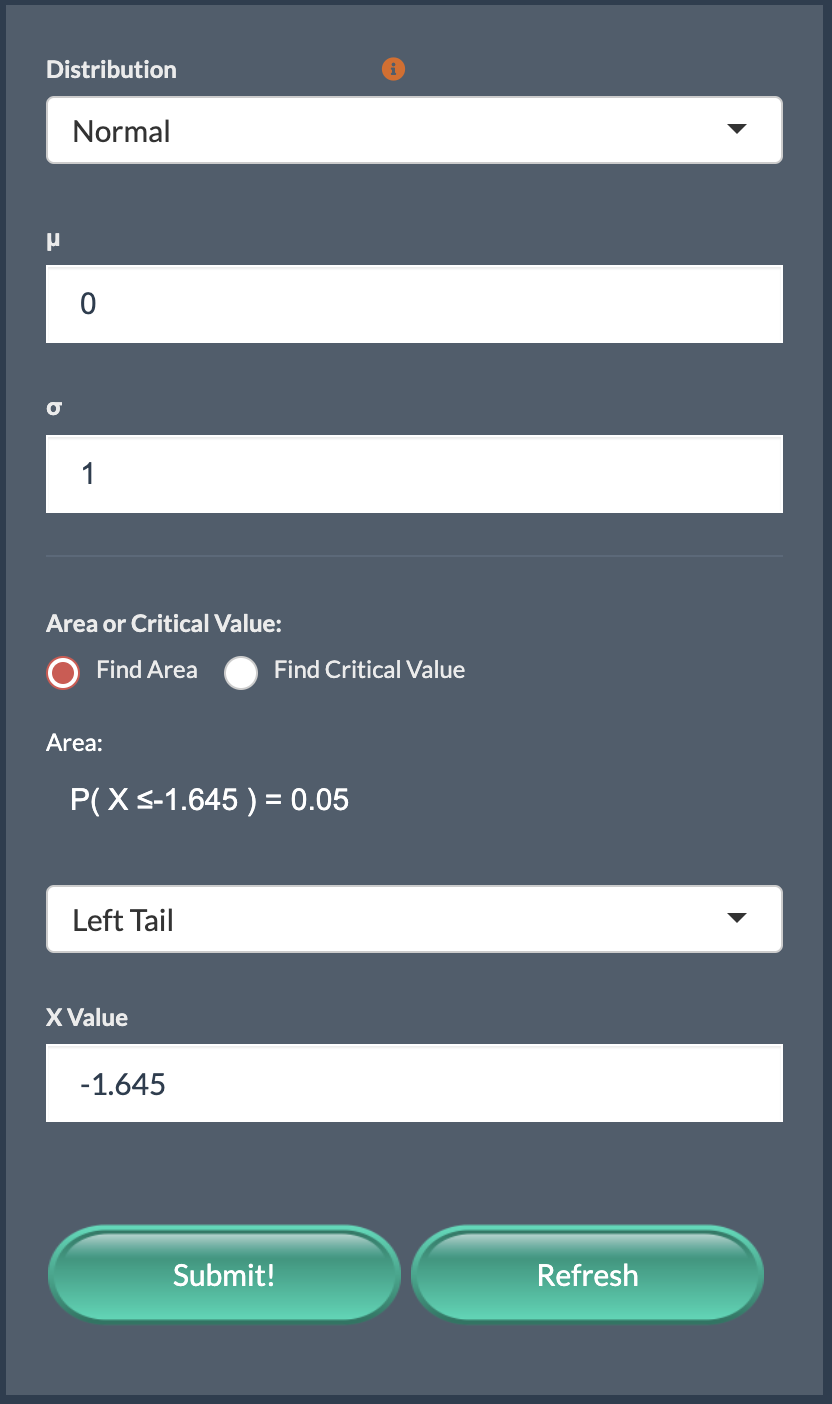The height and width of the screenshot is (1404, 832).
Task: Select the Find Critical Value radio button
Action: 241,673
